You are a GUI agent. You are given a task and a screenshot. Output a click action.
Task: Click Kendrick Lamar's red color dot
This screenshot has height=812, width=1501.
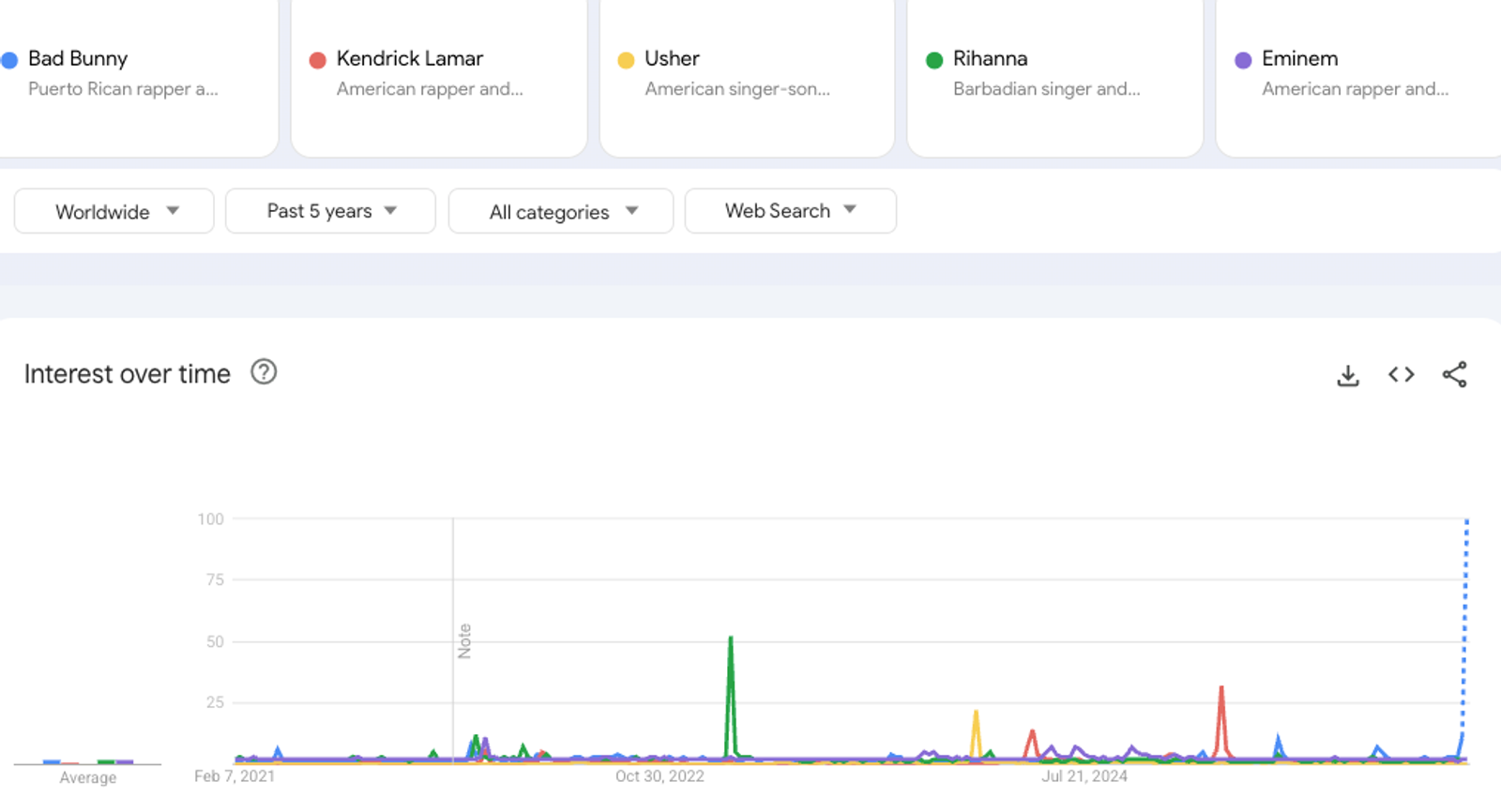pyautogui.click(x=317, y=60)
